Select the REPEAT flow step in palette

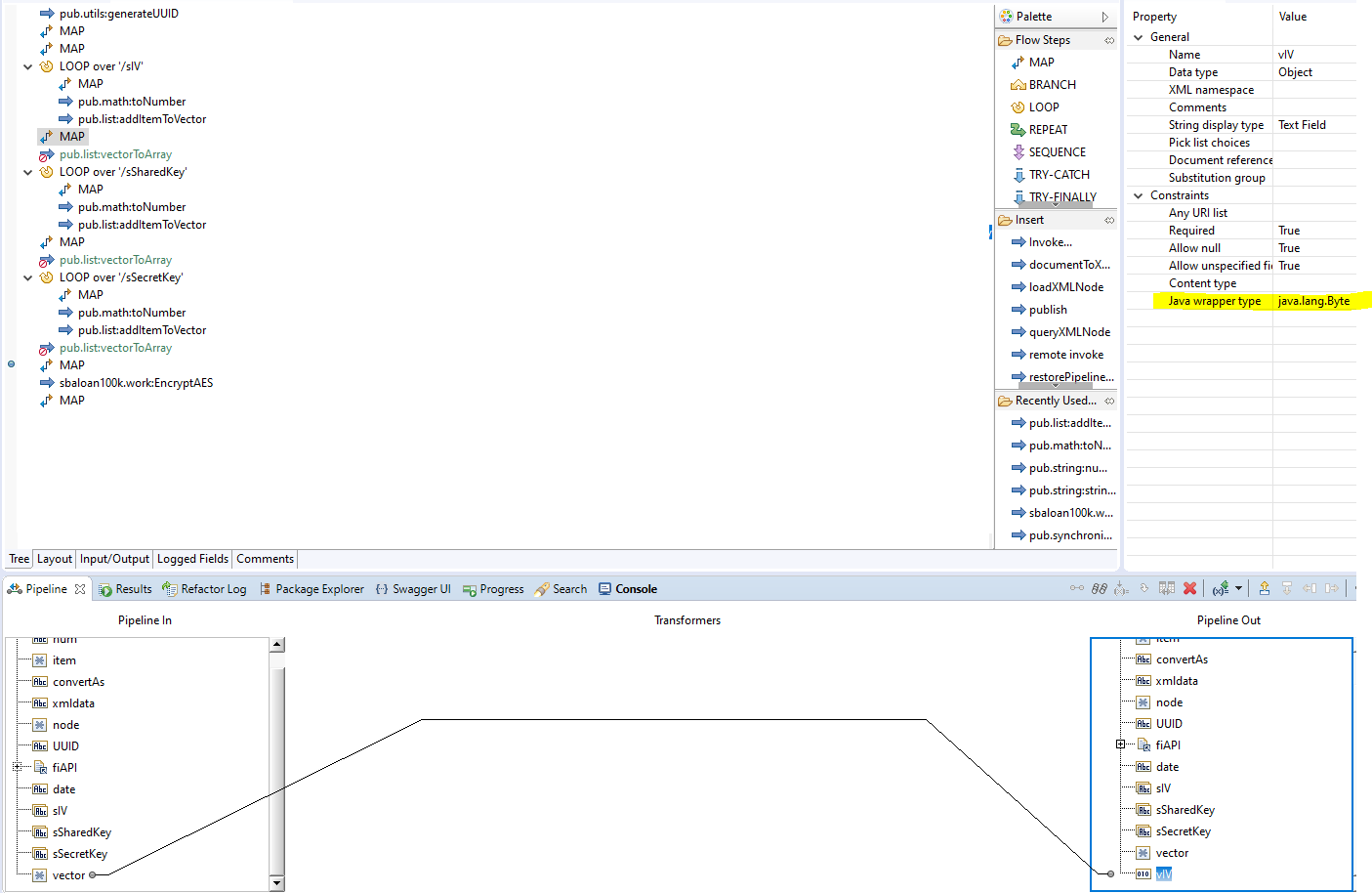1039,130
